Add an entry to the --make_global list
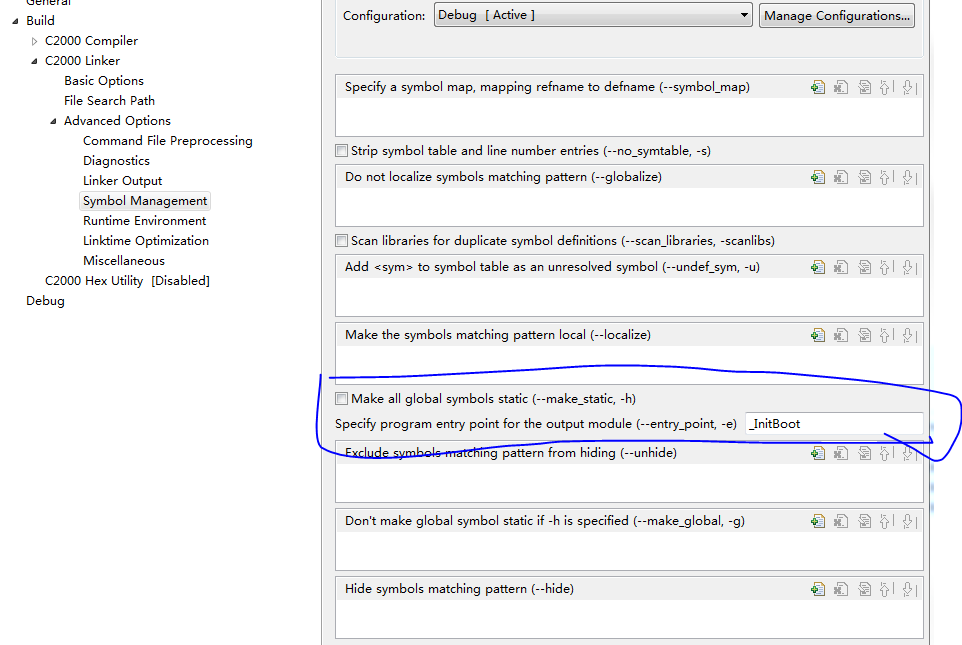962x645 pixels. click(818, 521)
